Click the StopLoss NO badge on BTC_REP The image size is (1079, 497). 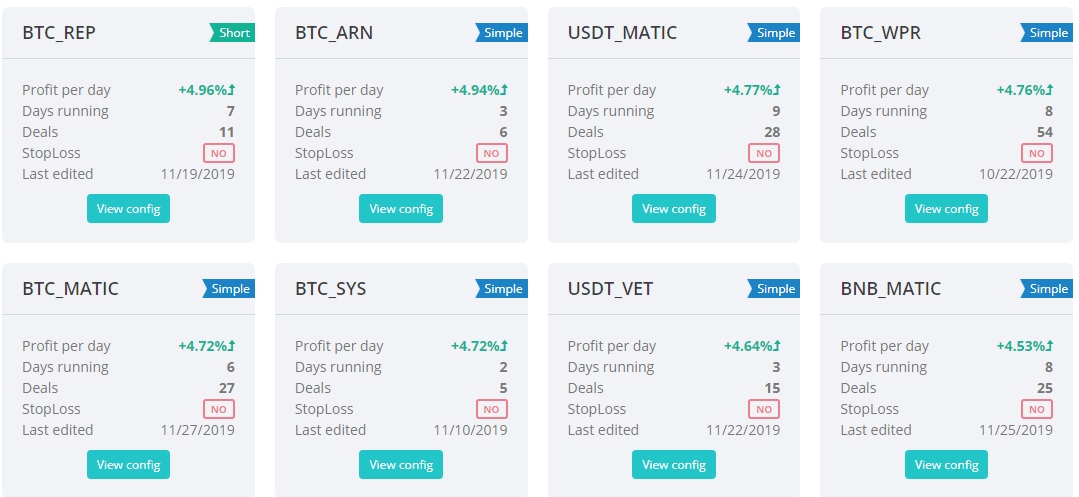tap(219, 153)
